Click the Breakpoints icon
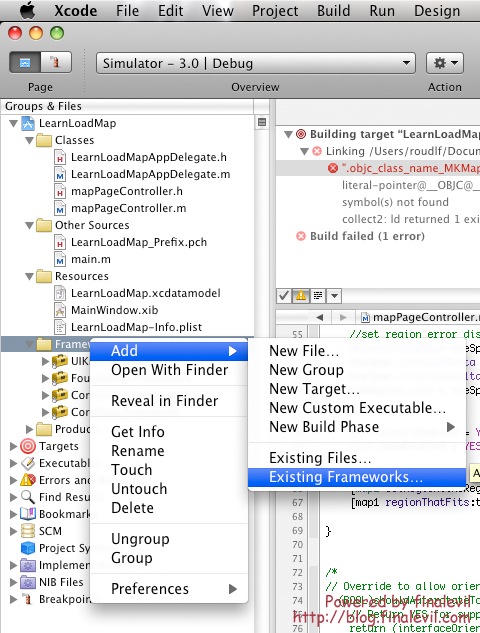 coord(27,599)
